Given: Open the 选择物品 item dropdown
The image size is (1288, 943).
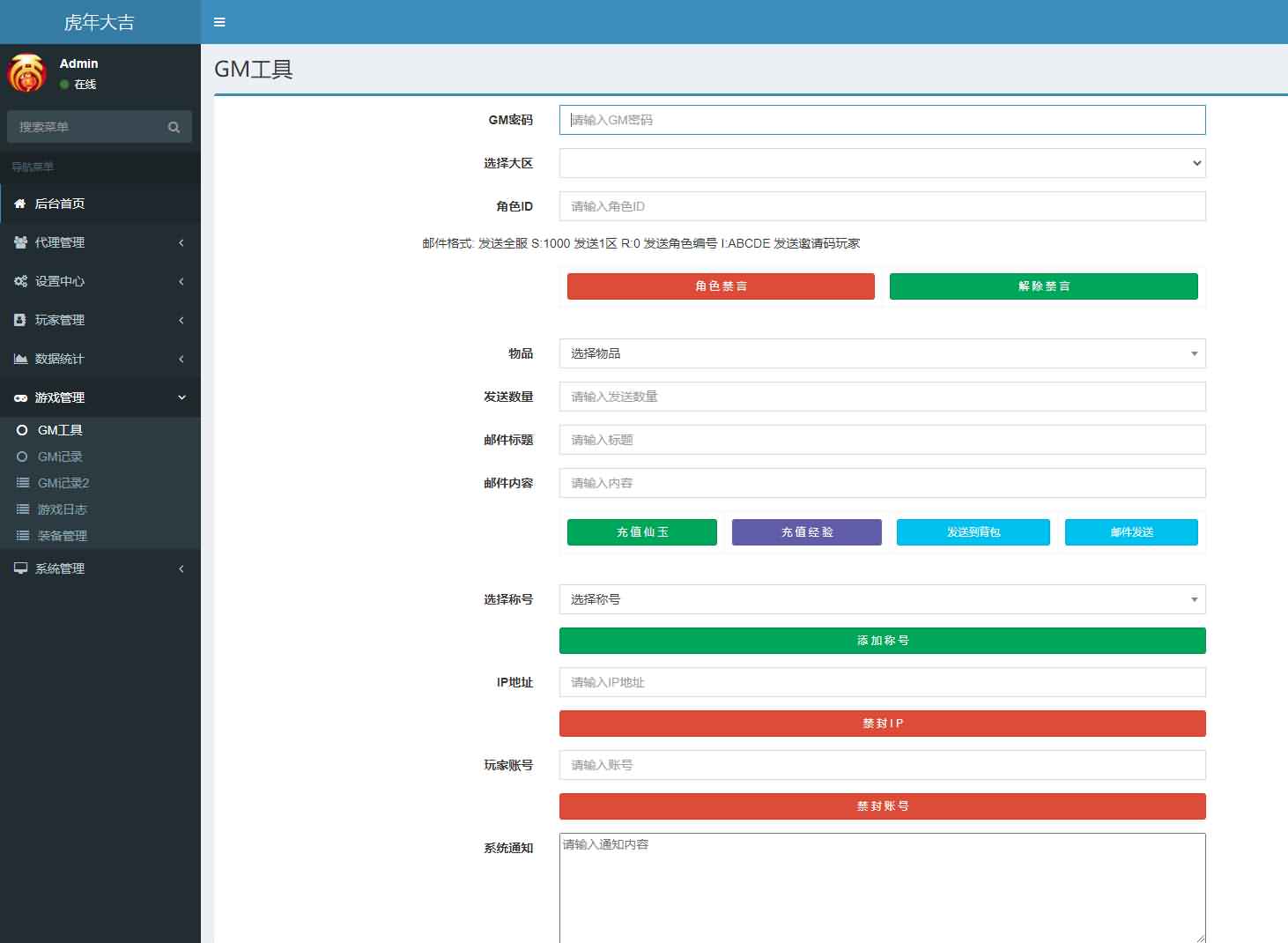Looking at the screenshot, I should 882,353.
